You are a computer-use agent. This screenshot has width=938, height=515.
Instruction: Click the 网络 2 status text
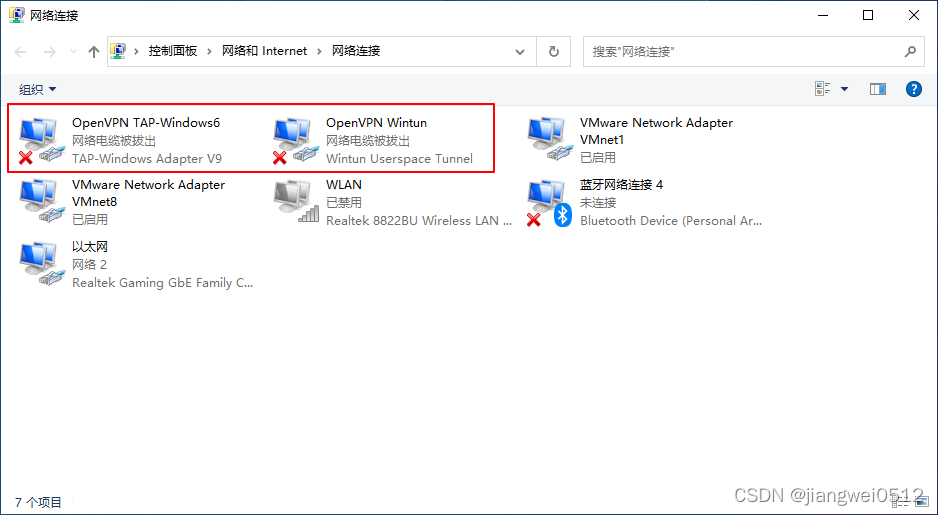click(89, 264)
